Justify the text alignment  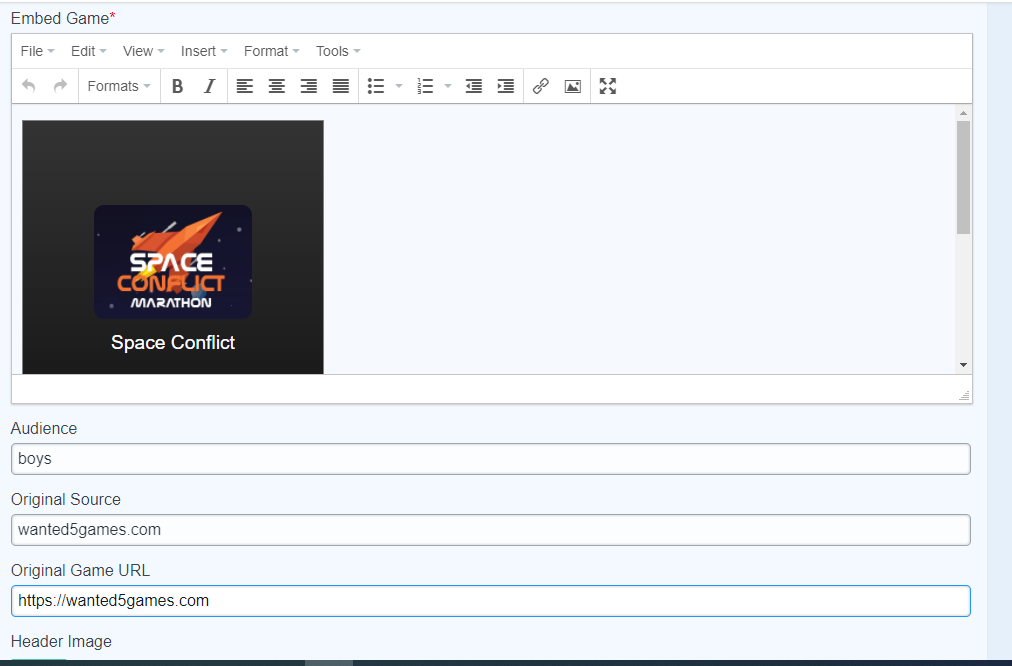click(x=341, y=86)
